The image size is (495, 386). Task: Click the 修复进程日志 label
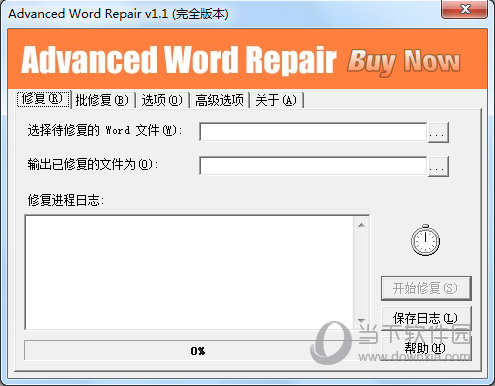click(66, 200)
